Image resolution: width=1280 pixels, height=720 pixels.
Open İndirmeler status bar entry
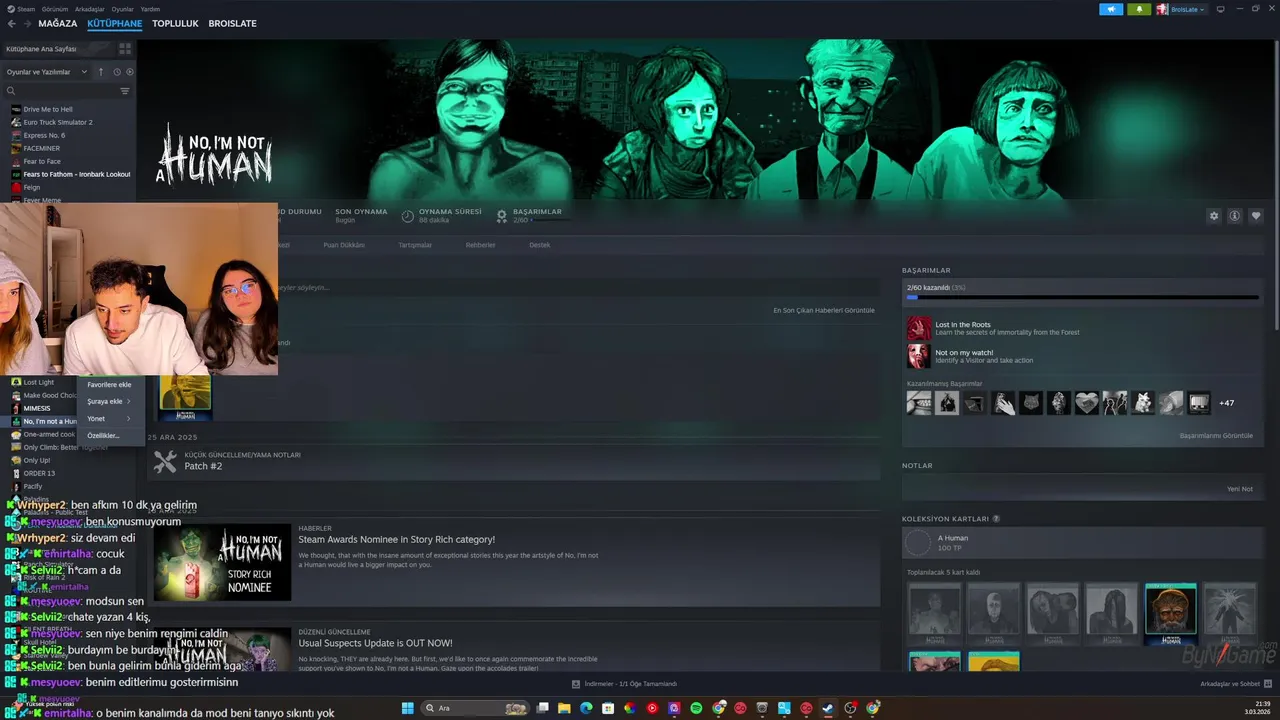point(624,684)
